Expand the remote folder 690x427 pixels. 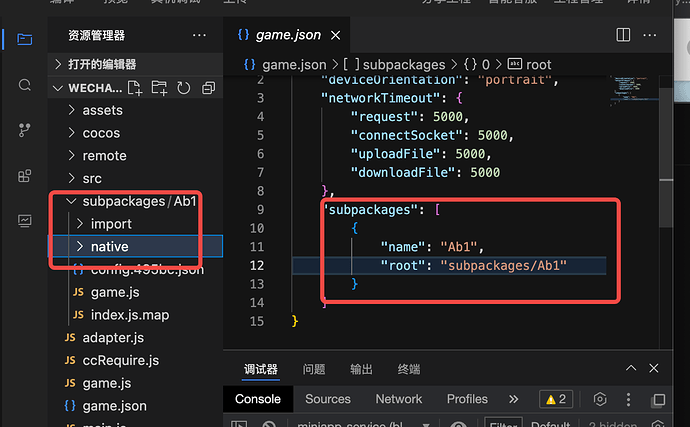[135, 155]
